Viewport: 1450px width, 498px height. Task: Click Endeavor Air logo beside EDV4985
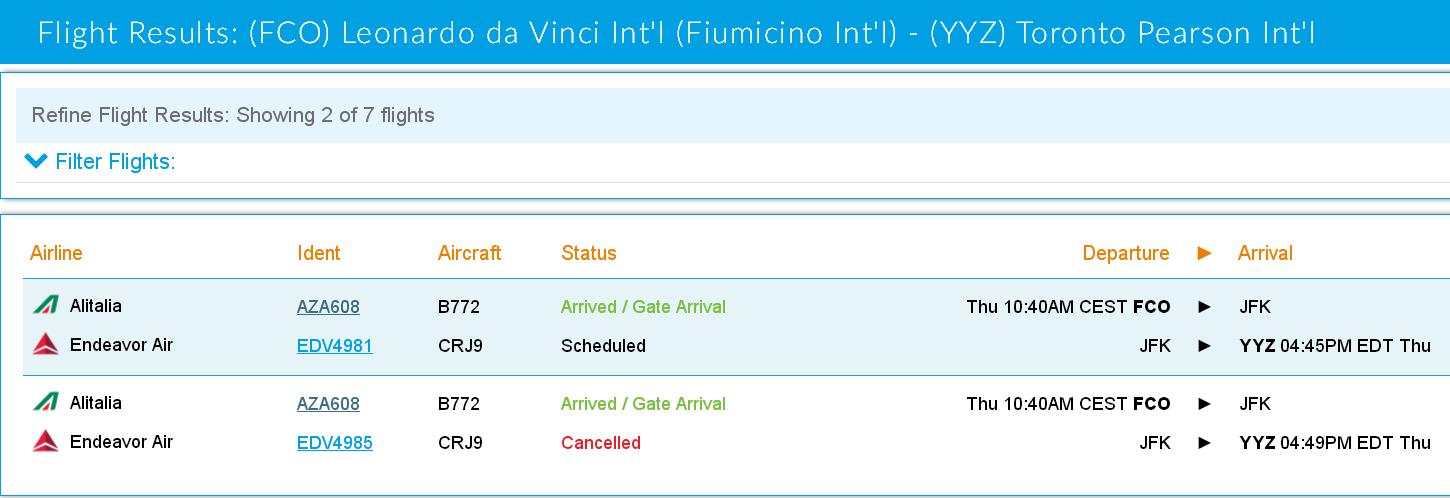pyautogui.click(x=45, y=442)
